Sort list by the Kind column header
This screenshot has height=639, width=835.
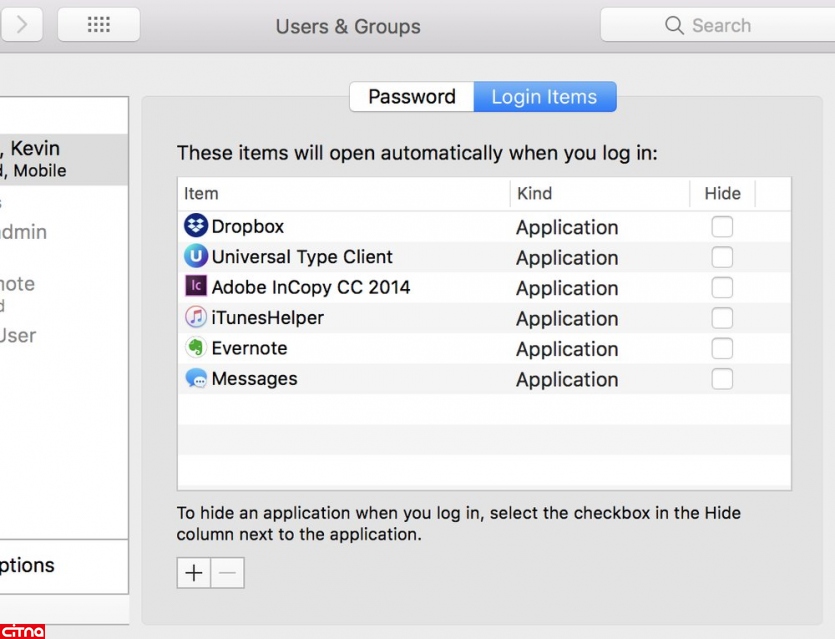[x=535, y=194]
